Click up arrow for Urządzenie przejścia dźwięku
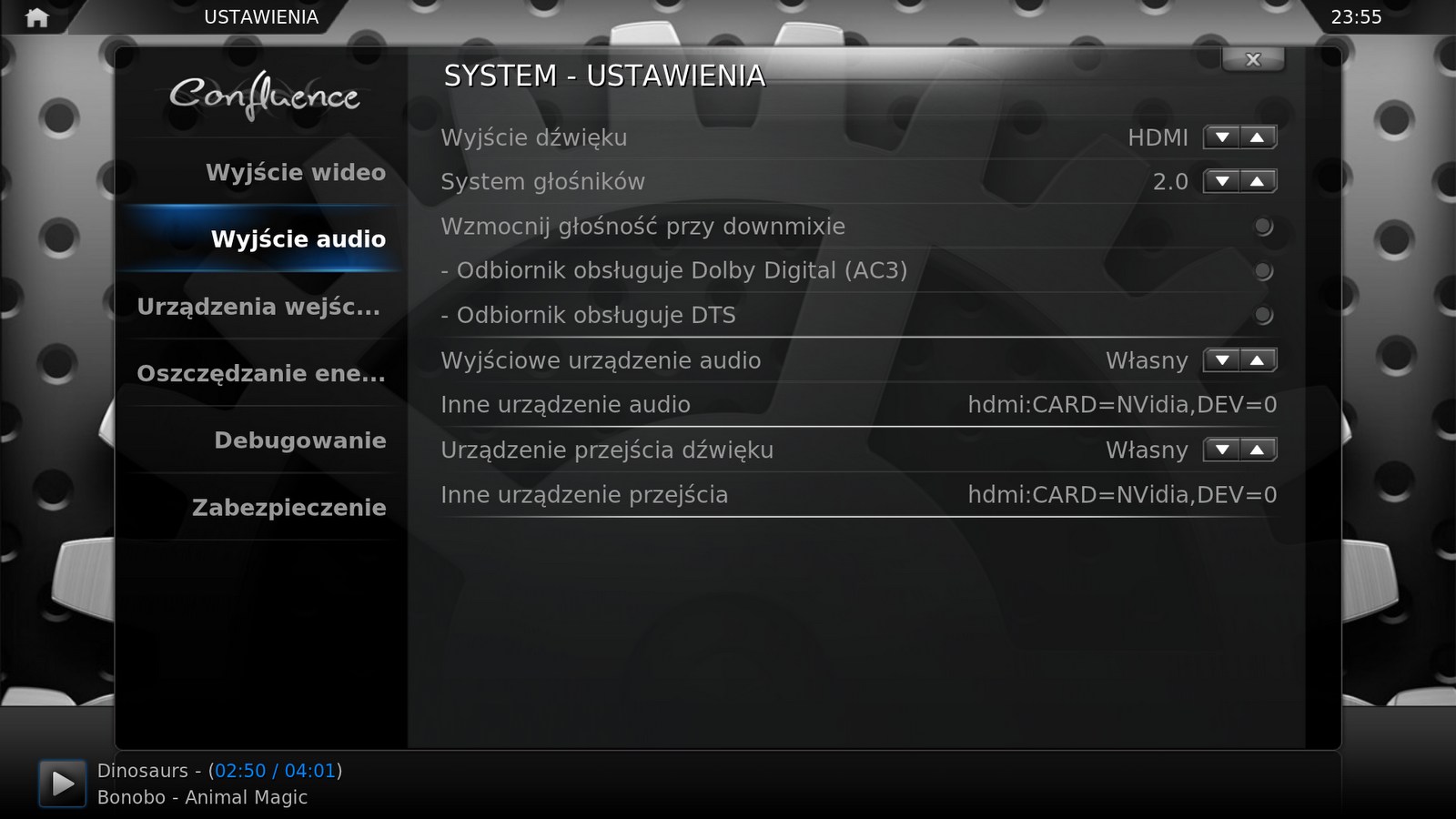Screen dimensions: 1456x819 [x=1258, y=450]
